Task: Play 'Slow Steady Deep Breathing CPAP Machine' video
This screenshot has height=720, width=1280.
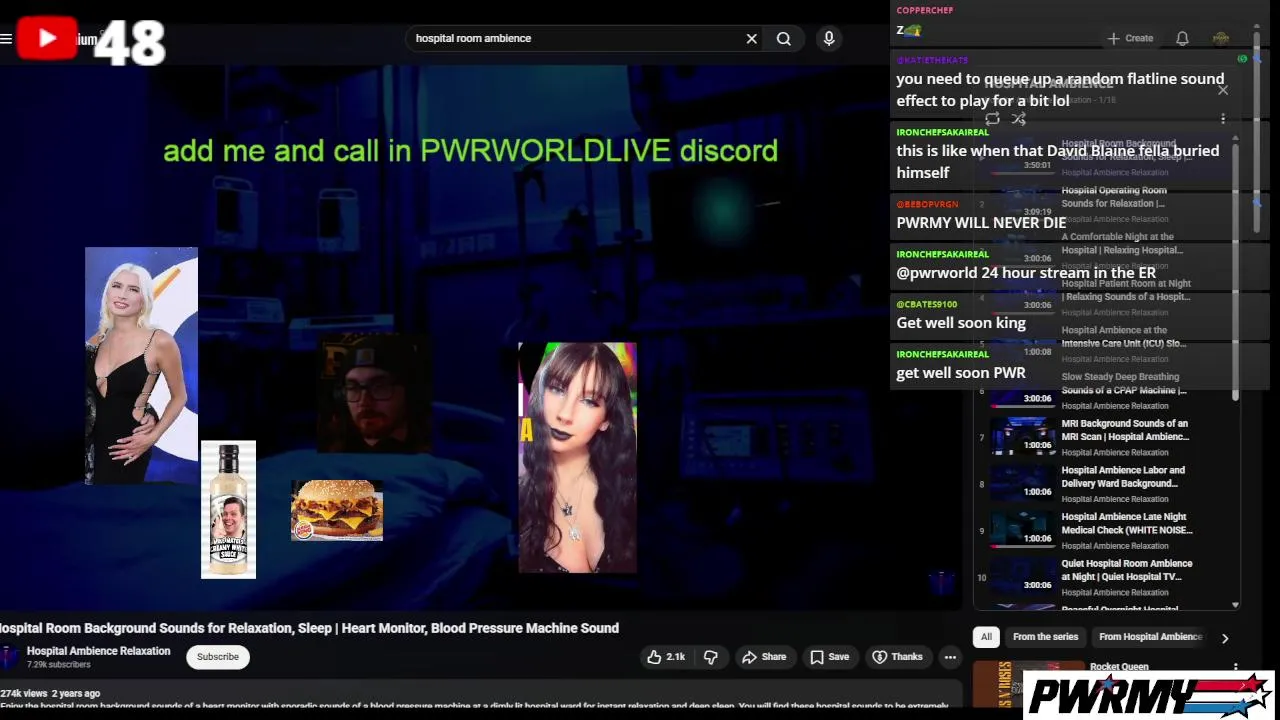Action: tap(1103, 391)
